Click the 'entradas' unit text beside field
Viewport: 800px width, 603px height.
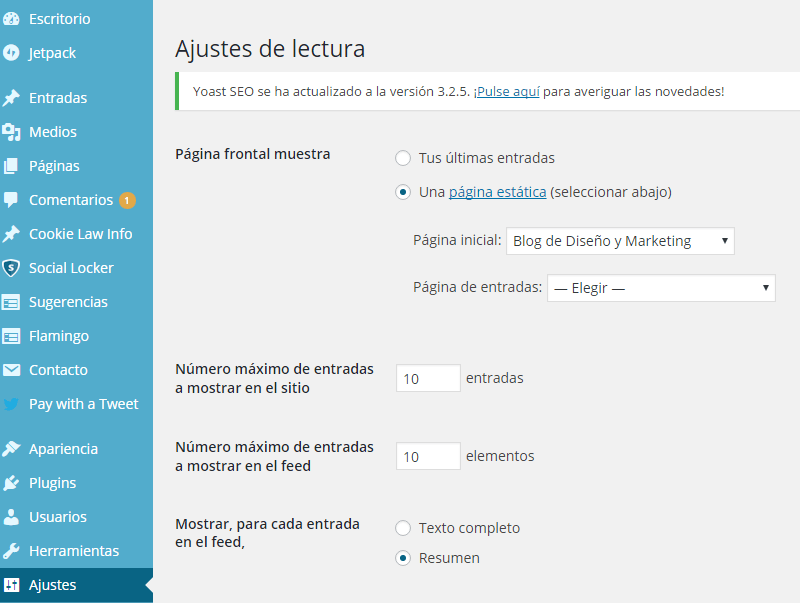point(494,378)
